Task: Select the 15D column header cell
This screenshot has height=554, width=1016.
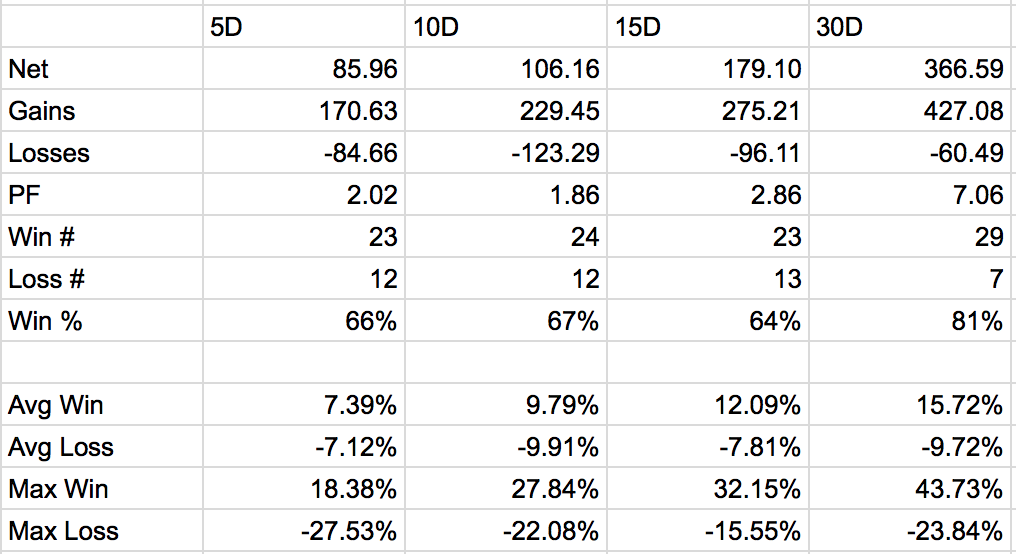Action: [708, 27]
